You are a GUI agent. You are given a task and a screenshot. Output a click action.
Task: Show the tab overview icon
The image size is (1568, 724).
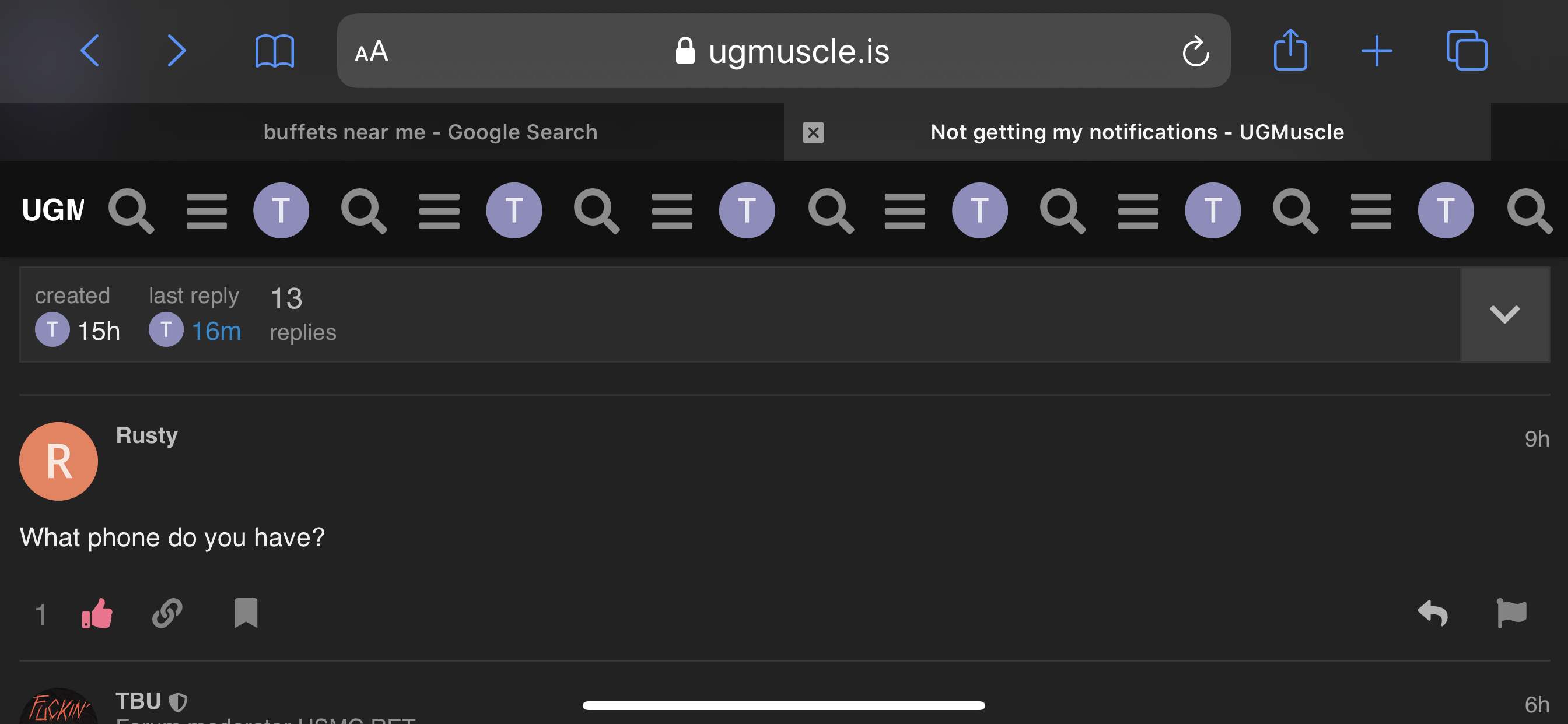point(1466,51)
